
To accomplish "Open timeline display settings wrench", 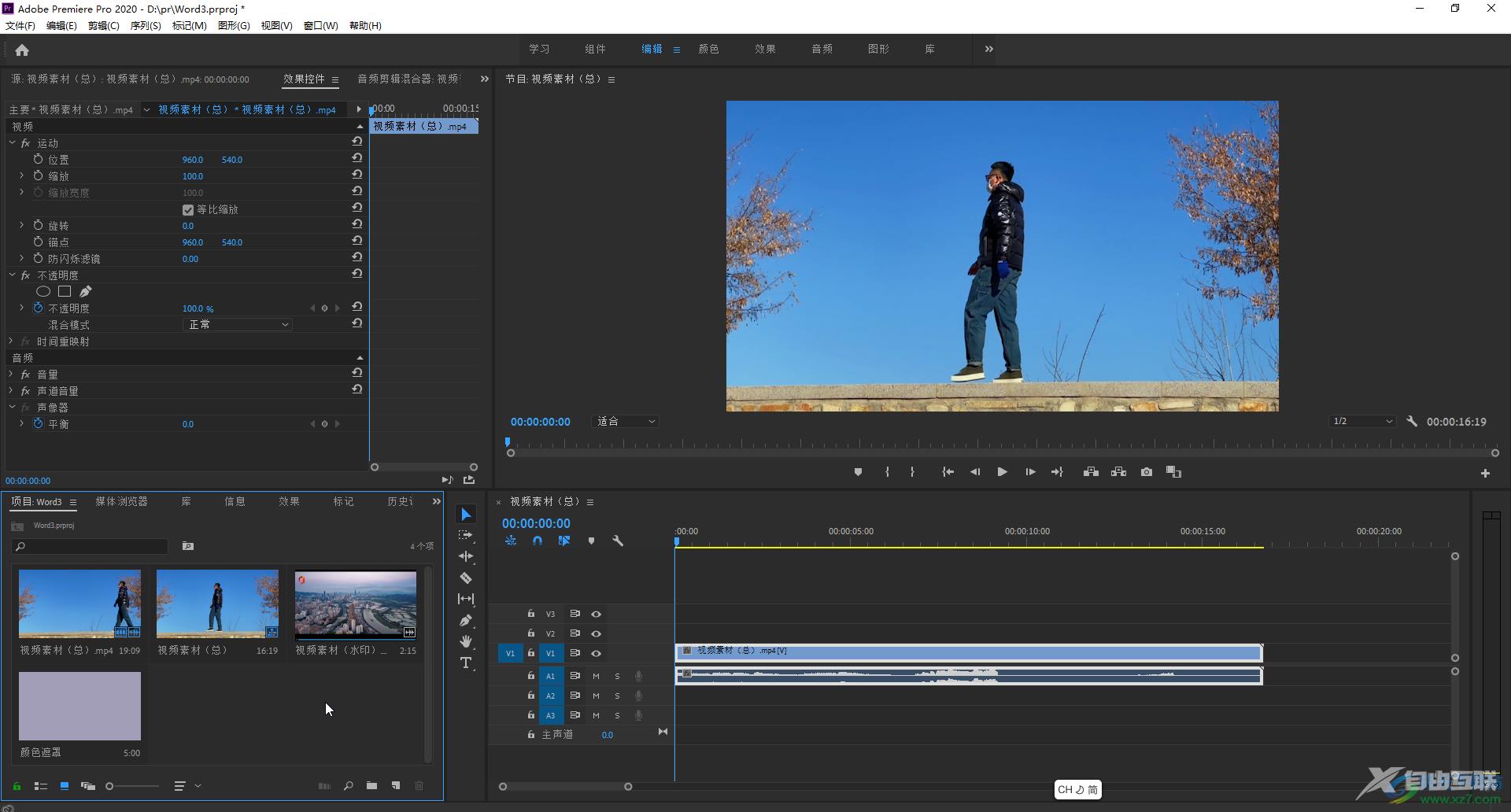I will coord(618,541).
